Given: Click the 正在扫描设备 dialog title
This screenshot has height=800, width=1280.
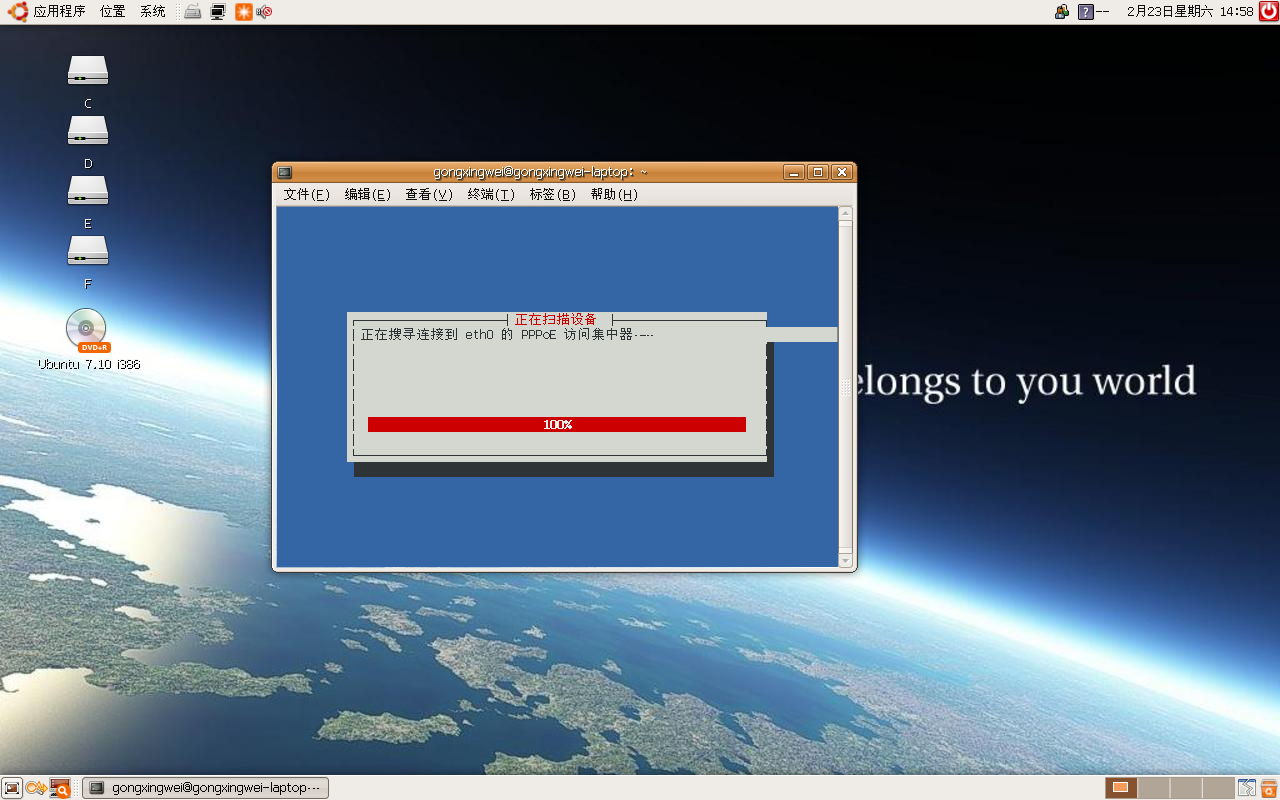Looking at the screenshot, I should point(556,320).
